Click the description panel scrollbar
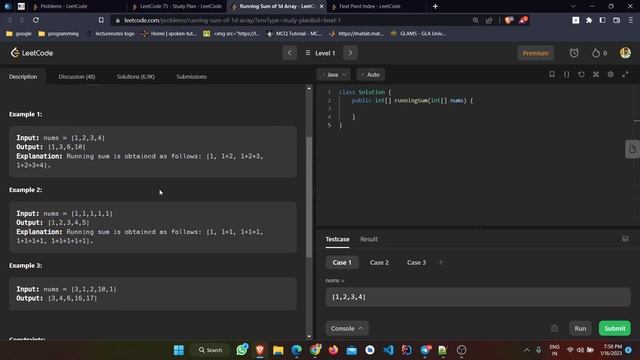This screenshot has height=360, width=640. (309, 197)
